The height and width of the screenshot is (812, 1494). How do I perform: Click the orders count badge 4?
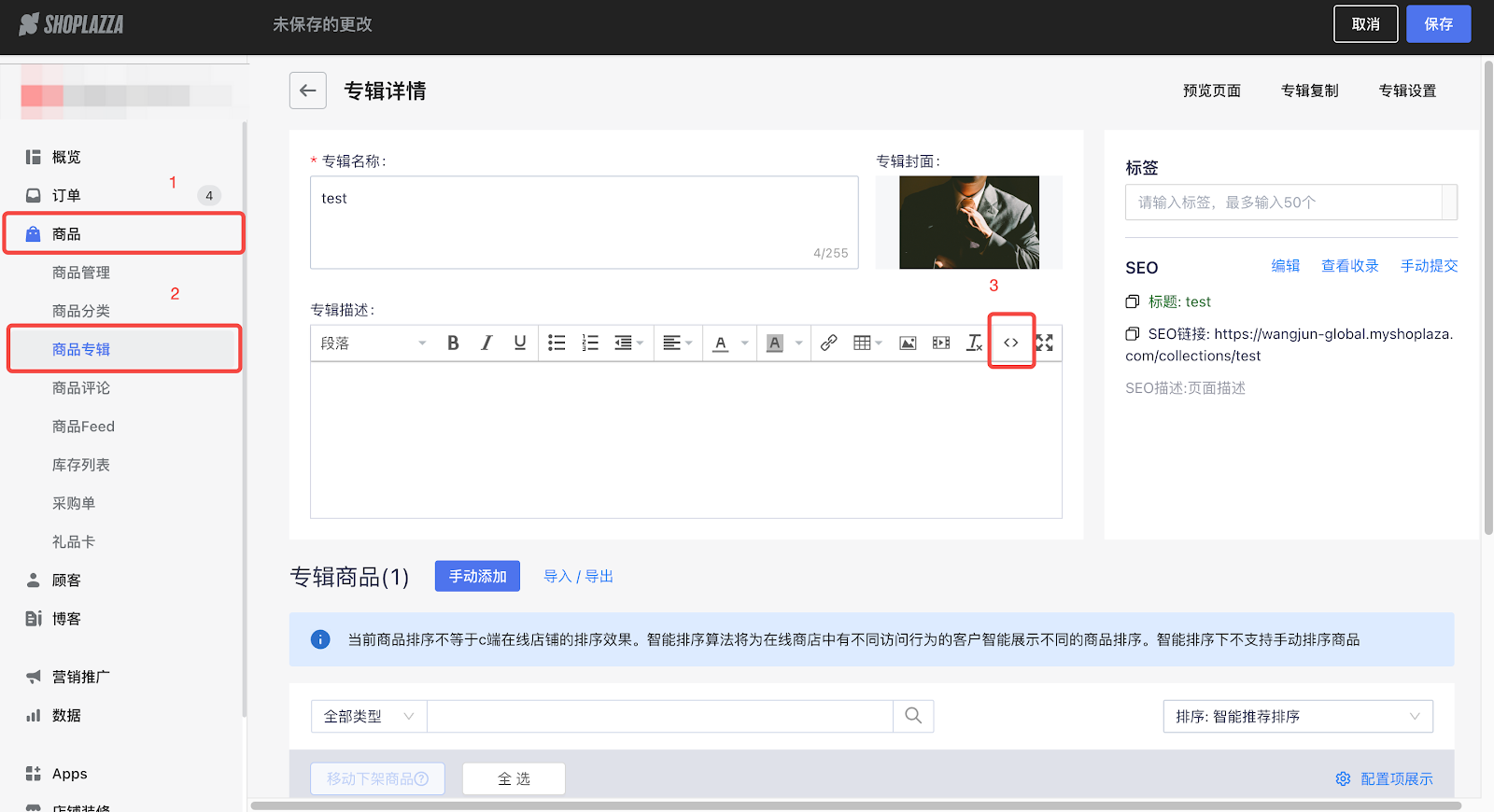(x=209, y=195)
